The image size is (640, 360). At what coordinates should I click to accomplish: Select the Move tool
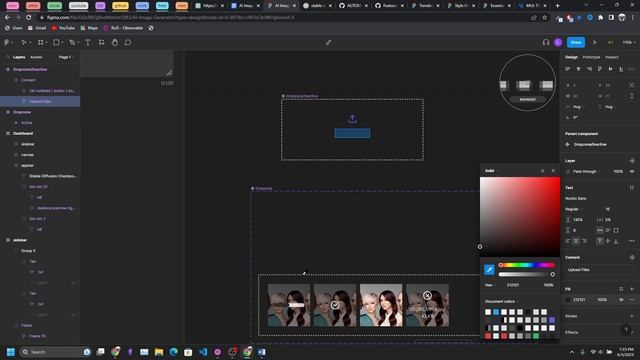click(24, 42)
